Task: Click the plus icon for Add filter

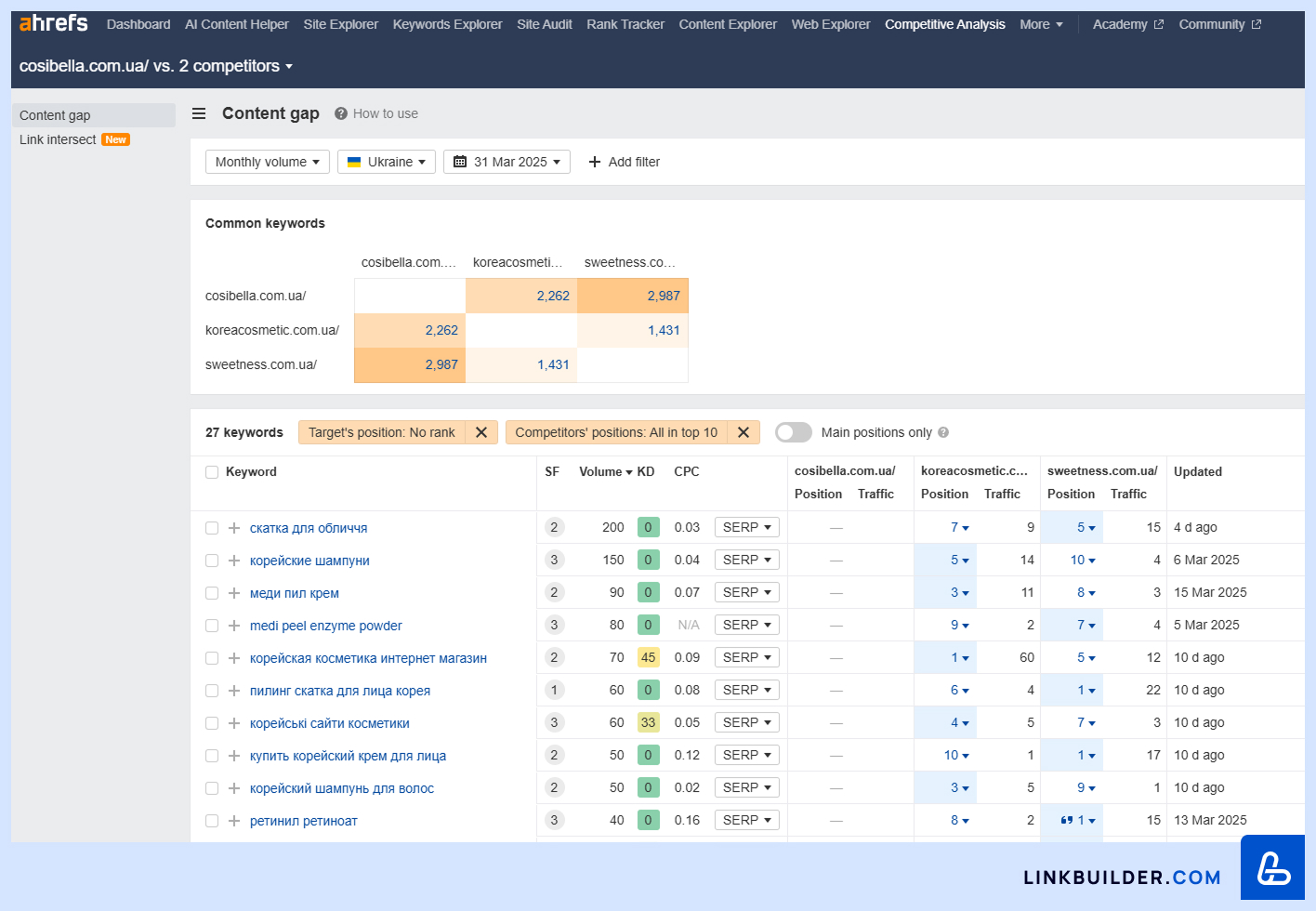Action: click(595, 162)
